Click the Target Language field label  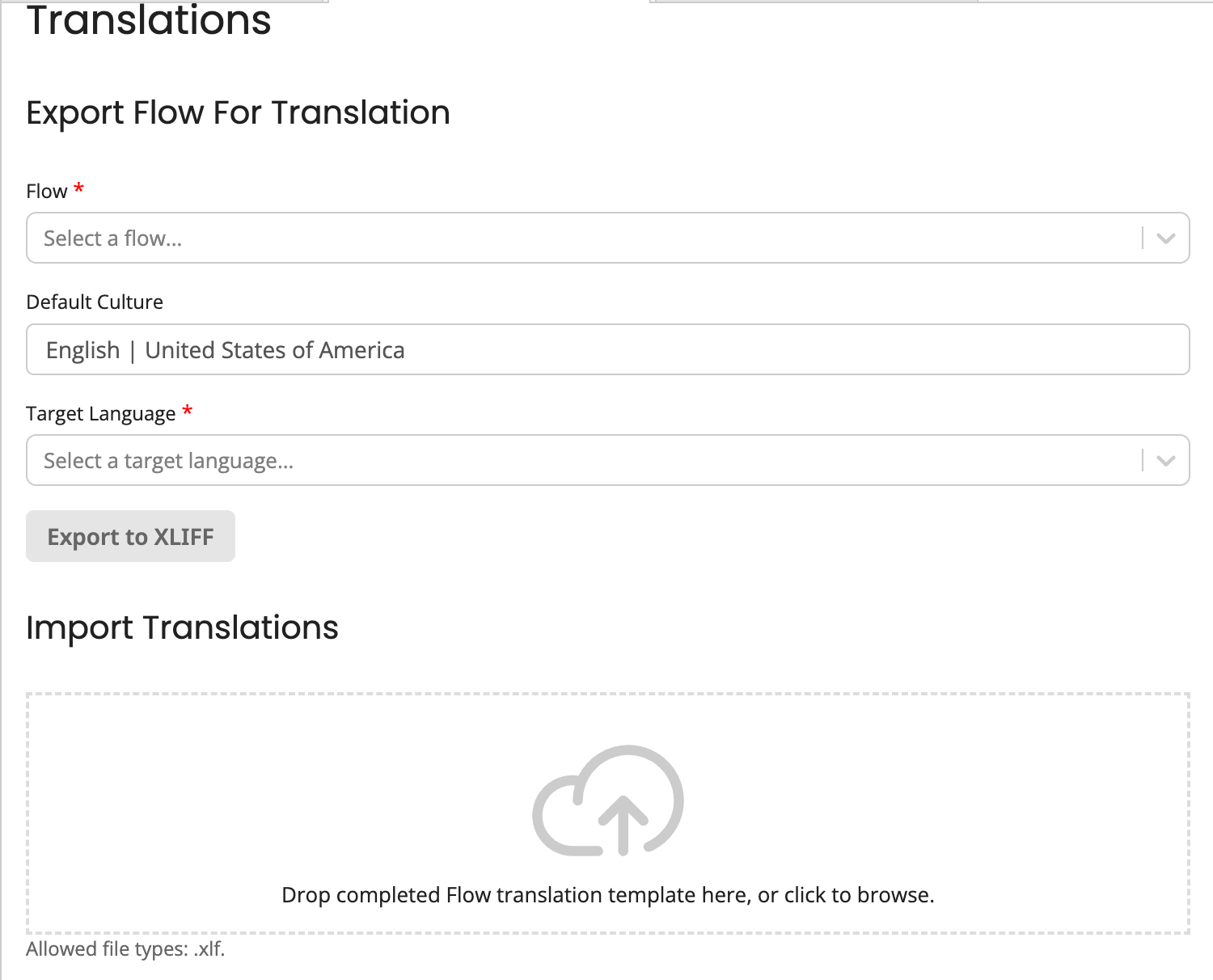pos(101,412)
